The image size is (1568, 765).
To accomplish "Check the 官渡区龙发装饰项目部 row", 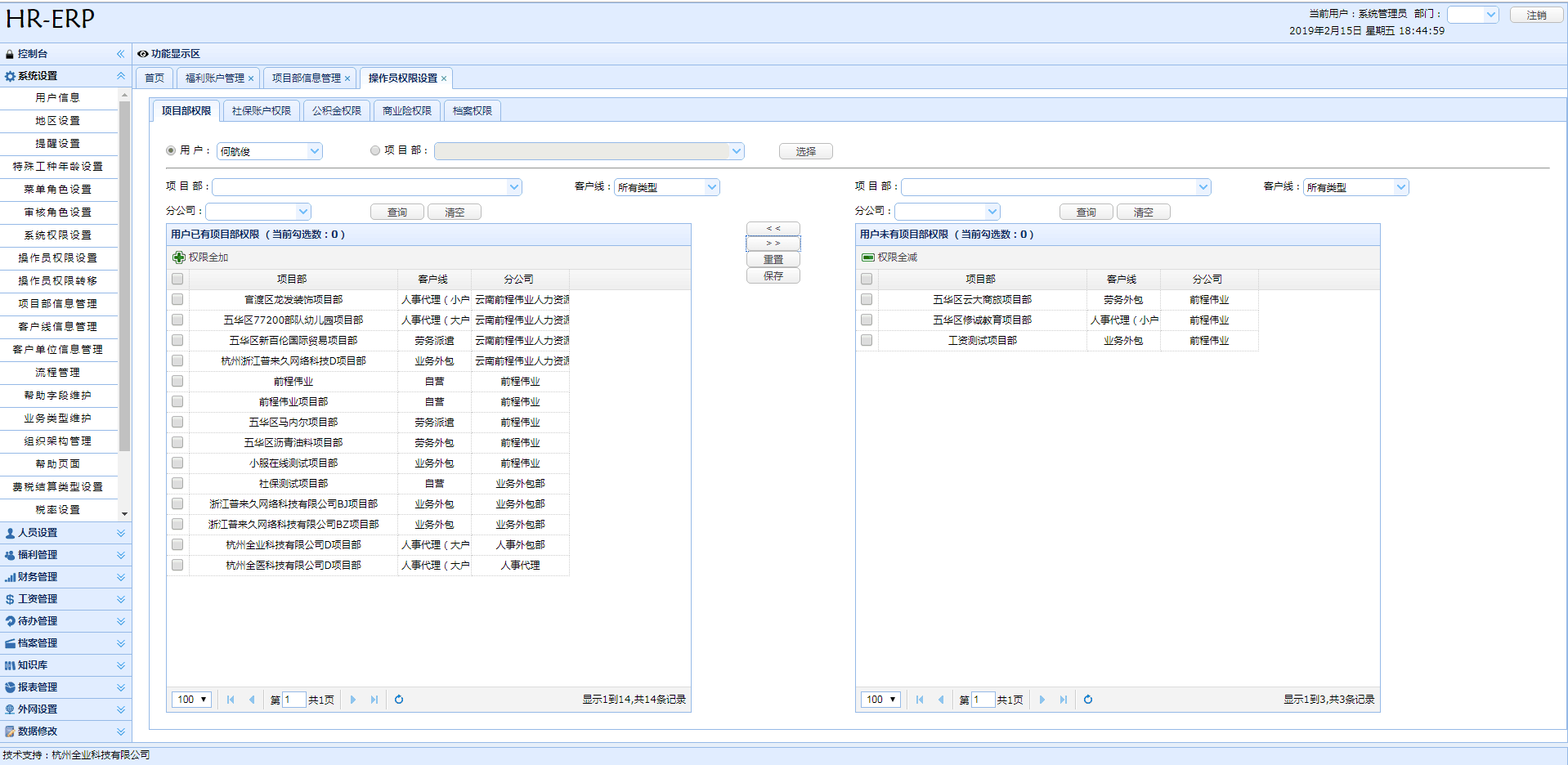I will pyautogui.click(x=177, y=300).
